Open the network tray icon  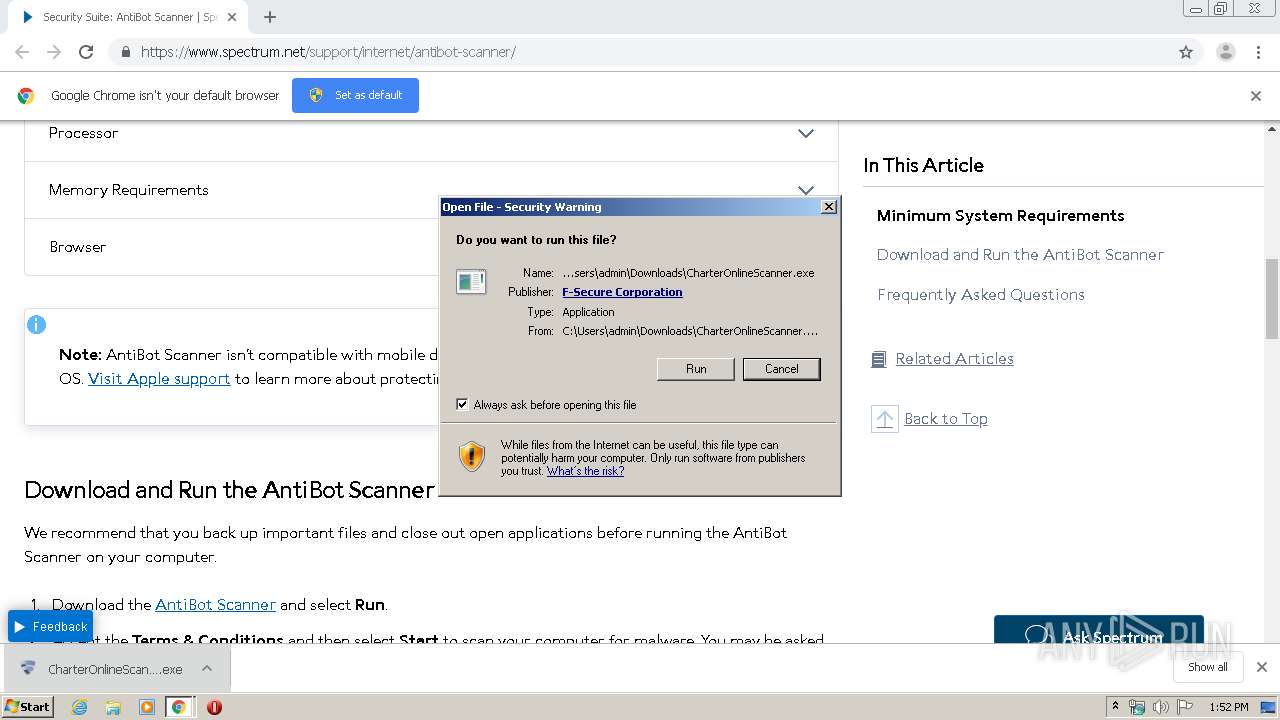(x=1137, y=707)
